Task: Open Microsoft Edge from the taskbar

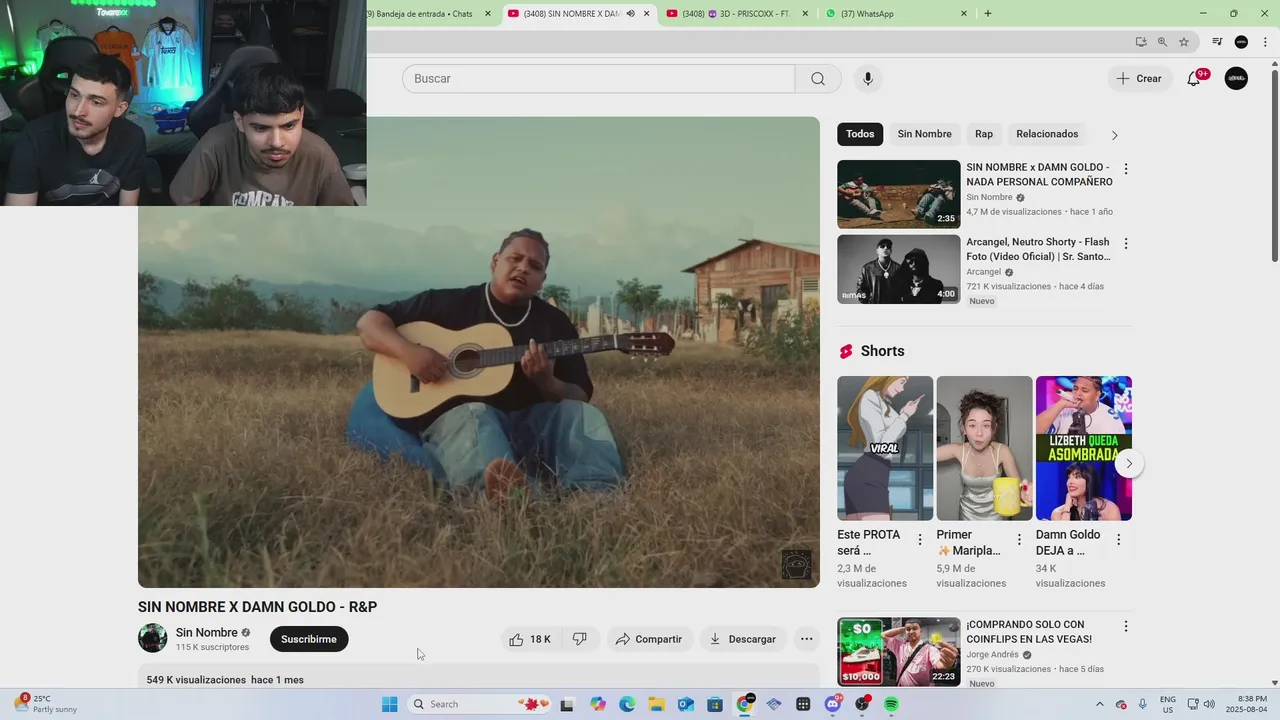Action: (x=627, y=704)
